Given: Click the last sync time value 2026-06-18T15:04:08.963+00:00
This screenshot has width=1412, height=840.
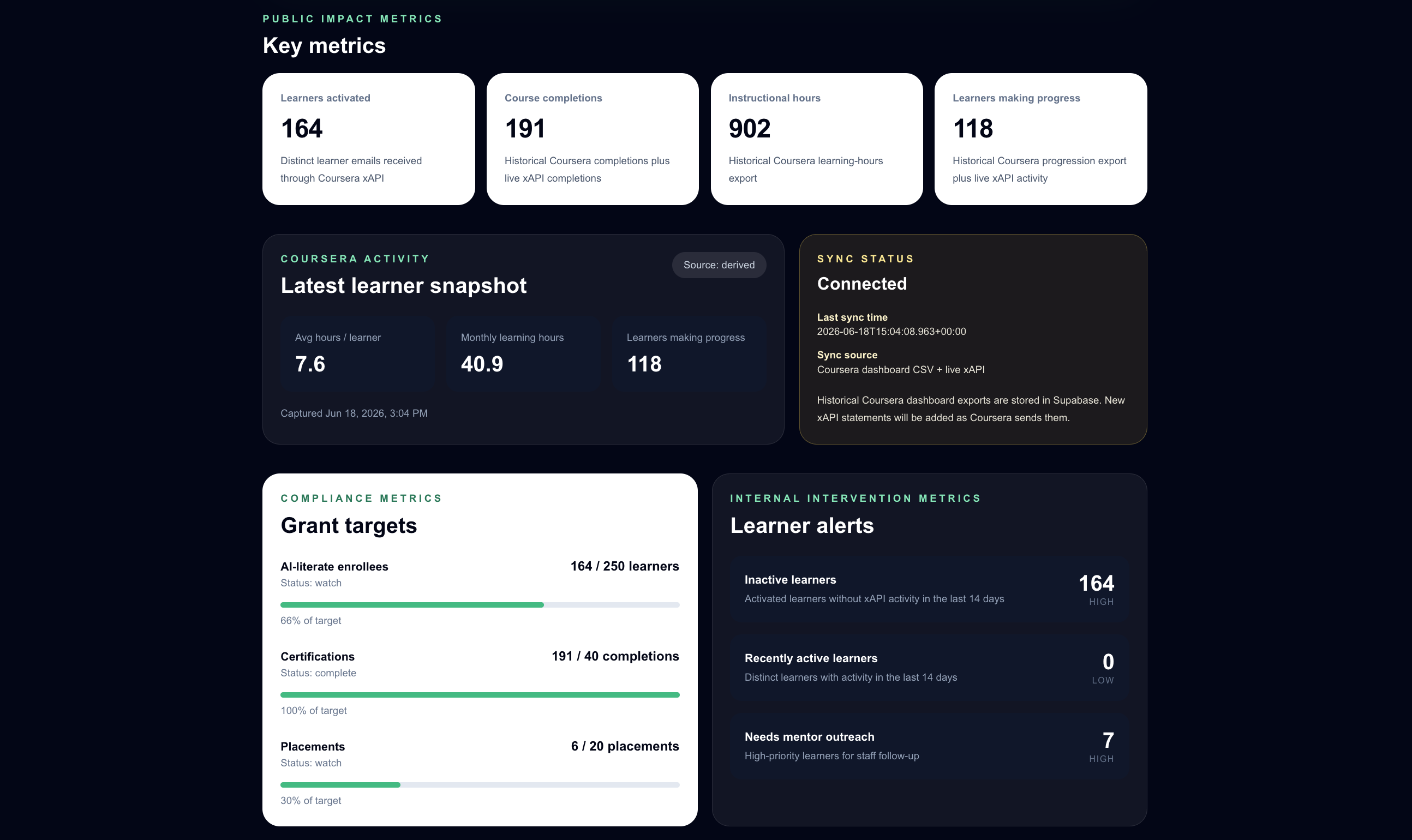Looking at the screenshot, I should click(891, 332).
